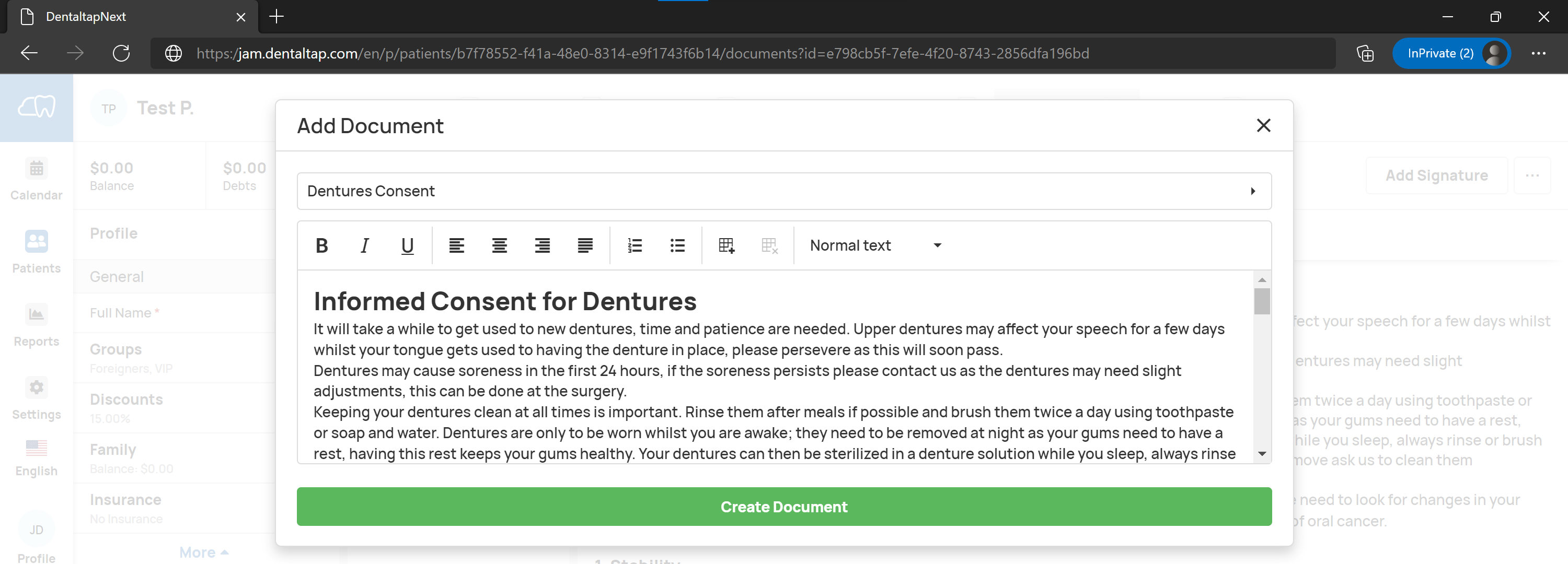Close the Add Document dialog

[1263, 125]
